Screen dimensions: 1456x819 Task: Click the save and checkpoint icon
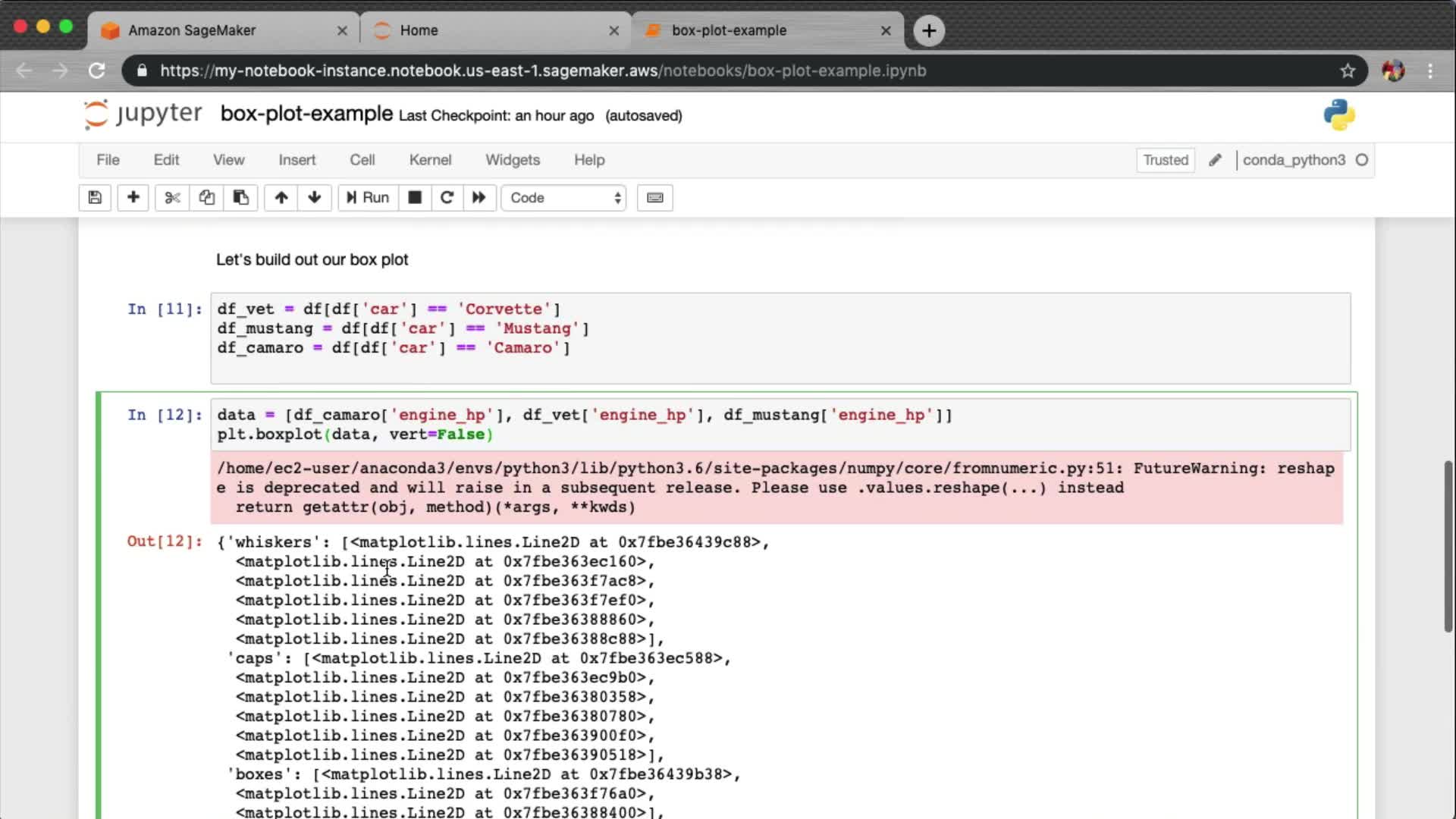[x=95, y=198]
